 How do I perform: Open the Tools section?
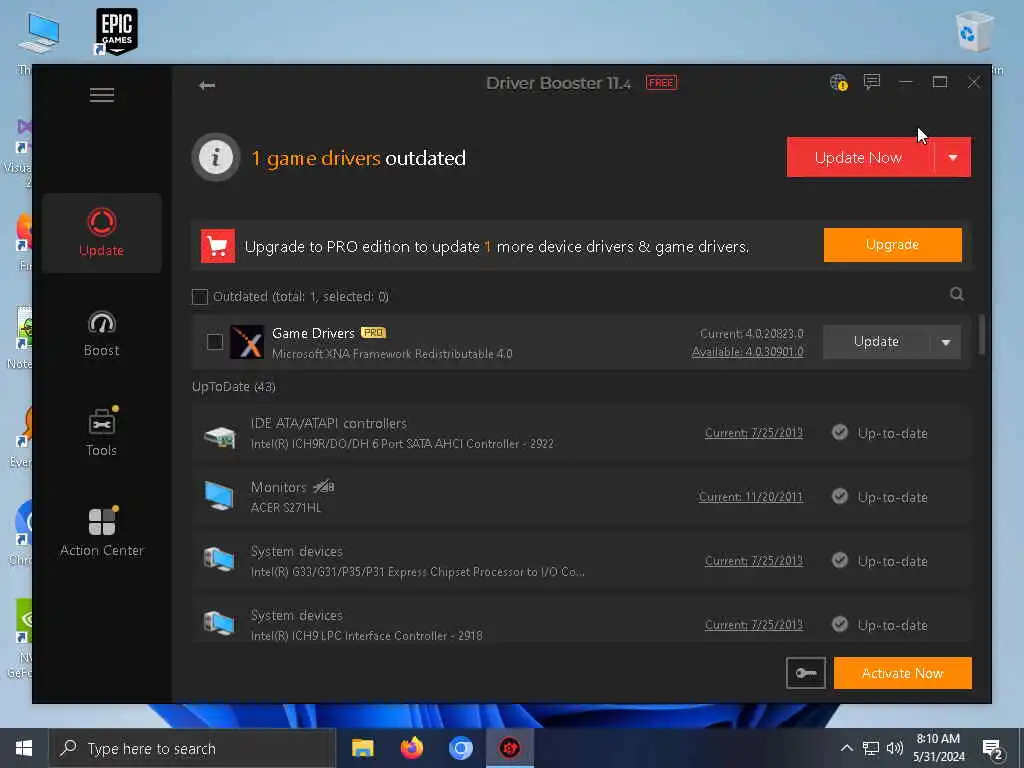(101, 432)
